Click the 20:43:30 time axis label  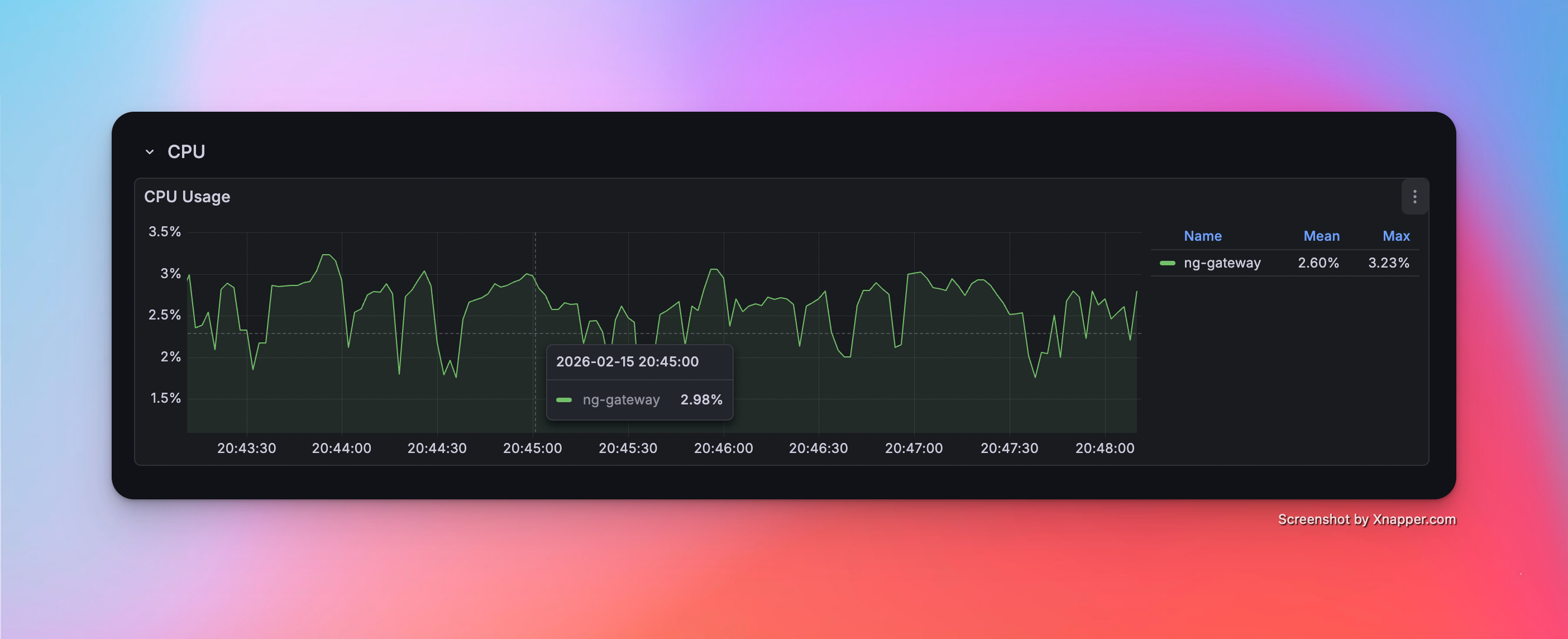point(246,449)
